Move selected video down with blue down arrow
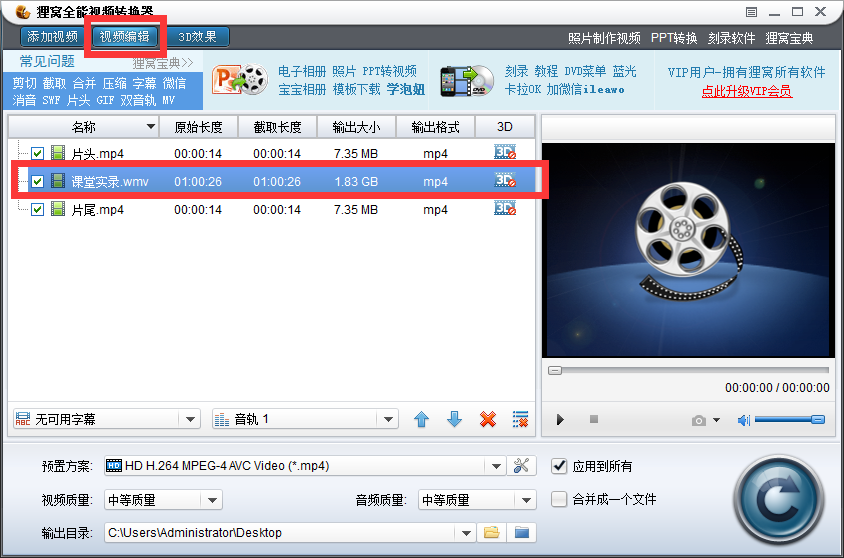Screen dimensions: 844x558 tap(454, 420)
